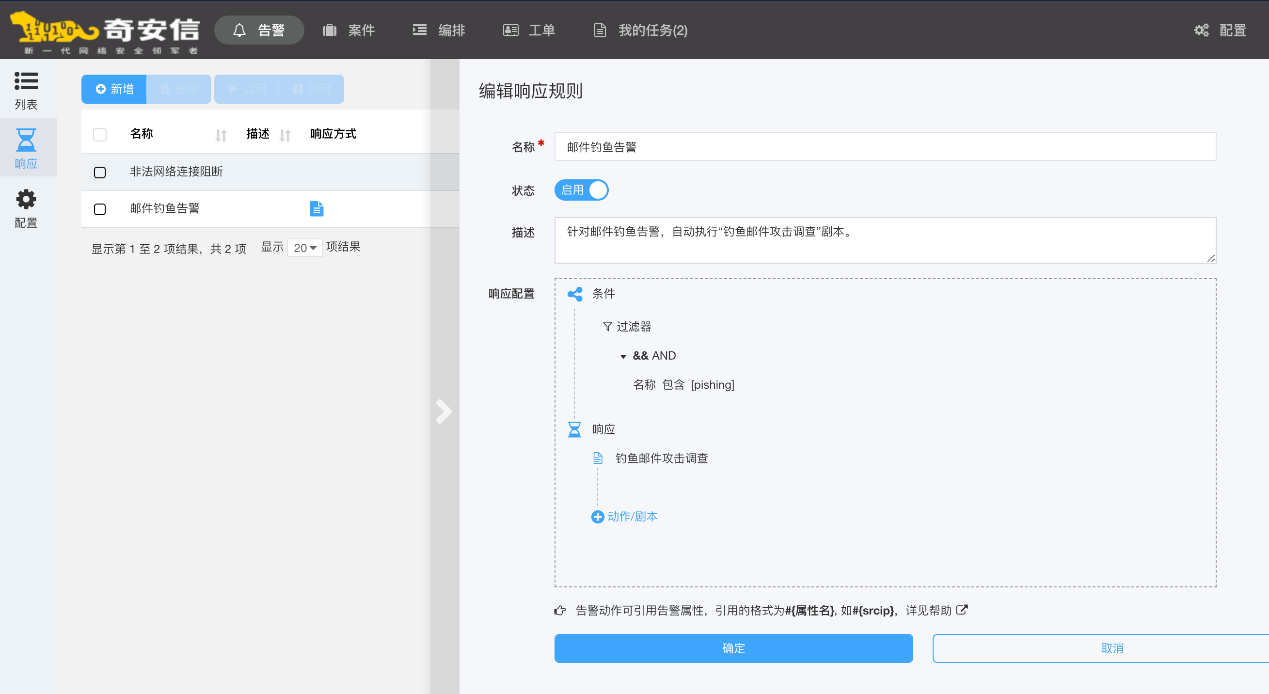The height and width of the screenshot is (694, 1269).
Task: Click the disabled 删除 (delete) button
Action: pos(179,89)
